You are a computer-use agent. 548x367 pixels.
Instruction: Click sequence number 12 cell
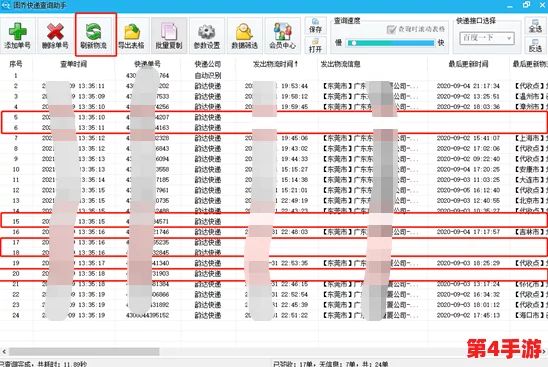(16, 190)
